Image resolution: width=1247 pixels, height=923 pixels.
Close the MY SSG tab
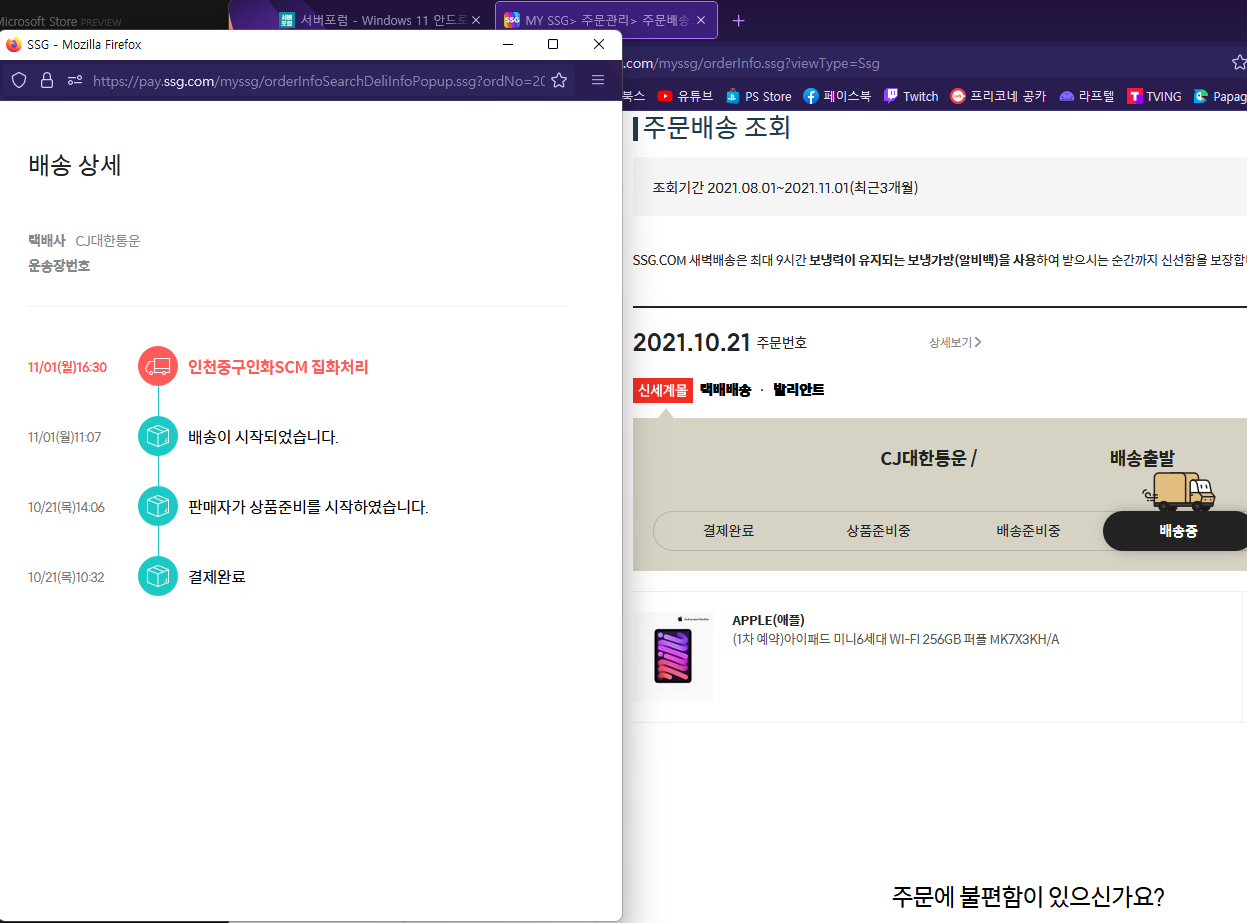click(x=701, y=20)
